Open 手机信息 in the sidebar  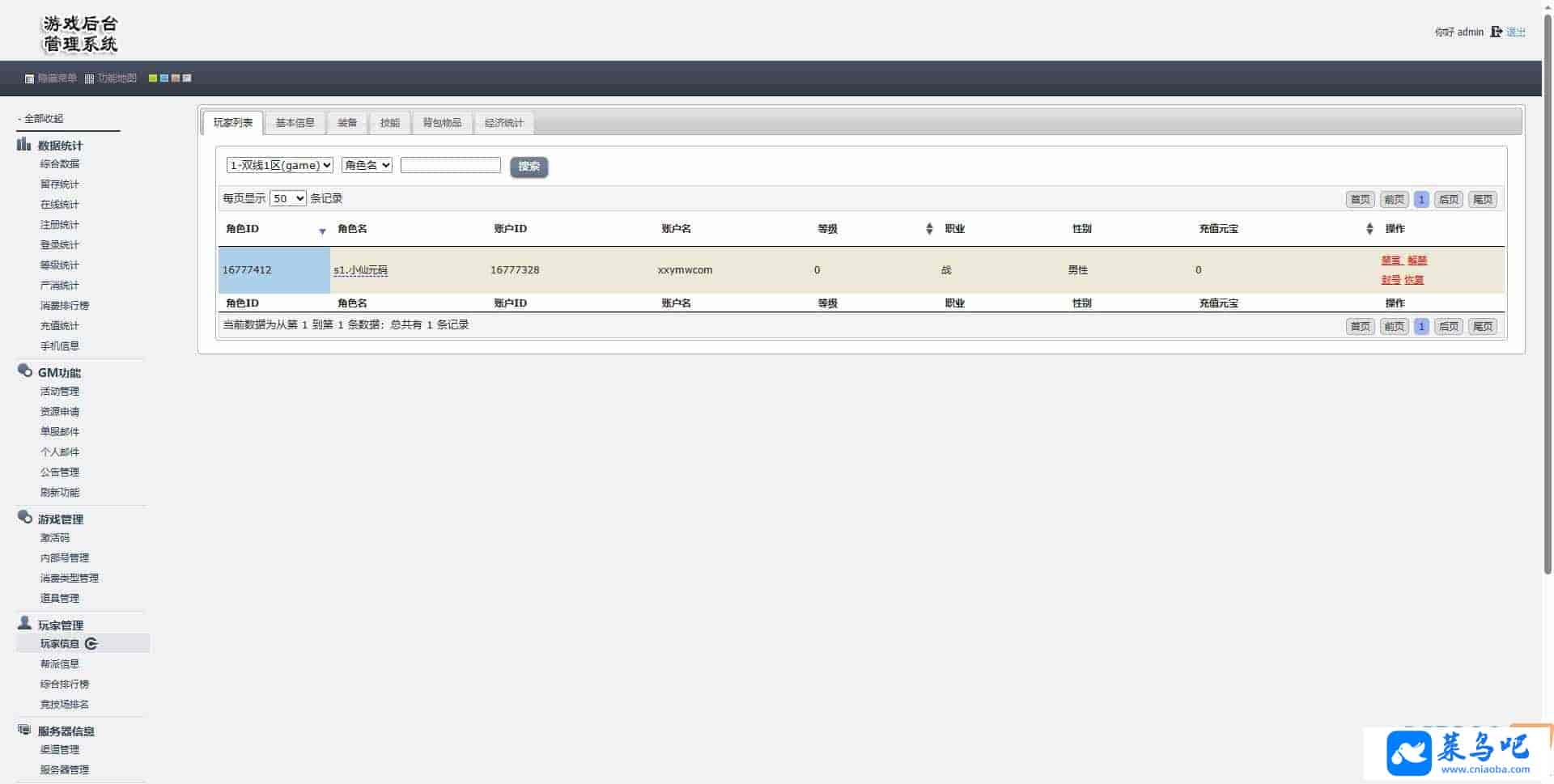(60, 346)
